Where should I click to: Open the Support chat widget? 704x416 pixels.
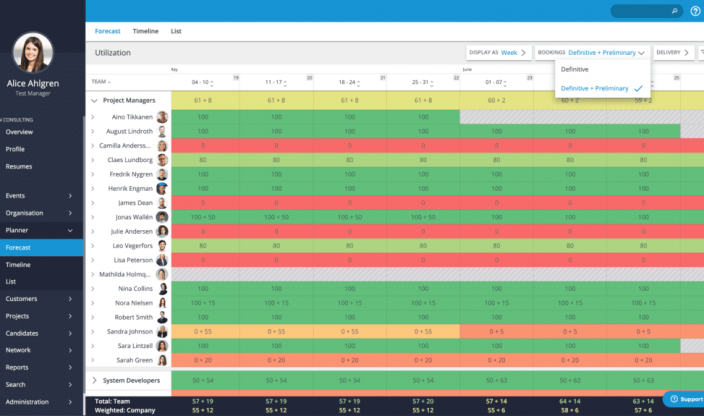[x=683, y=399]
